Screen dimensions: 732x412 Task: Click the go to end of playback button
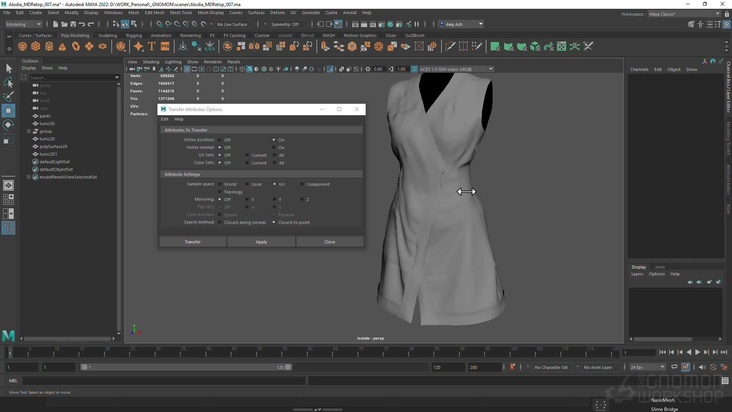[x=724, y=352]
